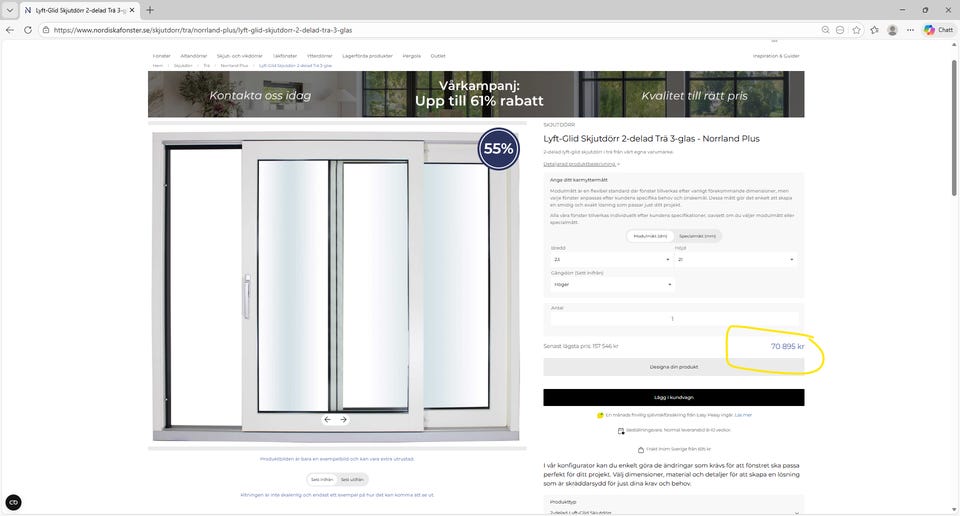Click the delivery time calendar icon

pyautogui.click(x=621, y=431)
